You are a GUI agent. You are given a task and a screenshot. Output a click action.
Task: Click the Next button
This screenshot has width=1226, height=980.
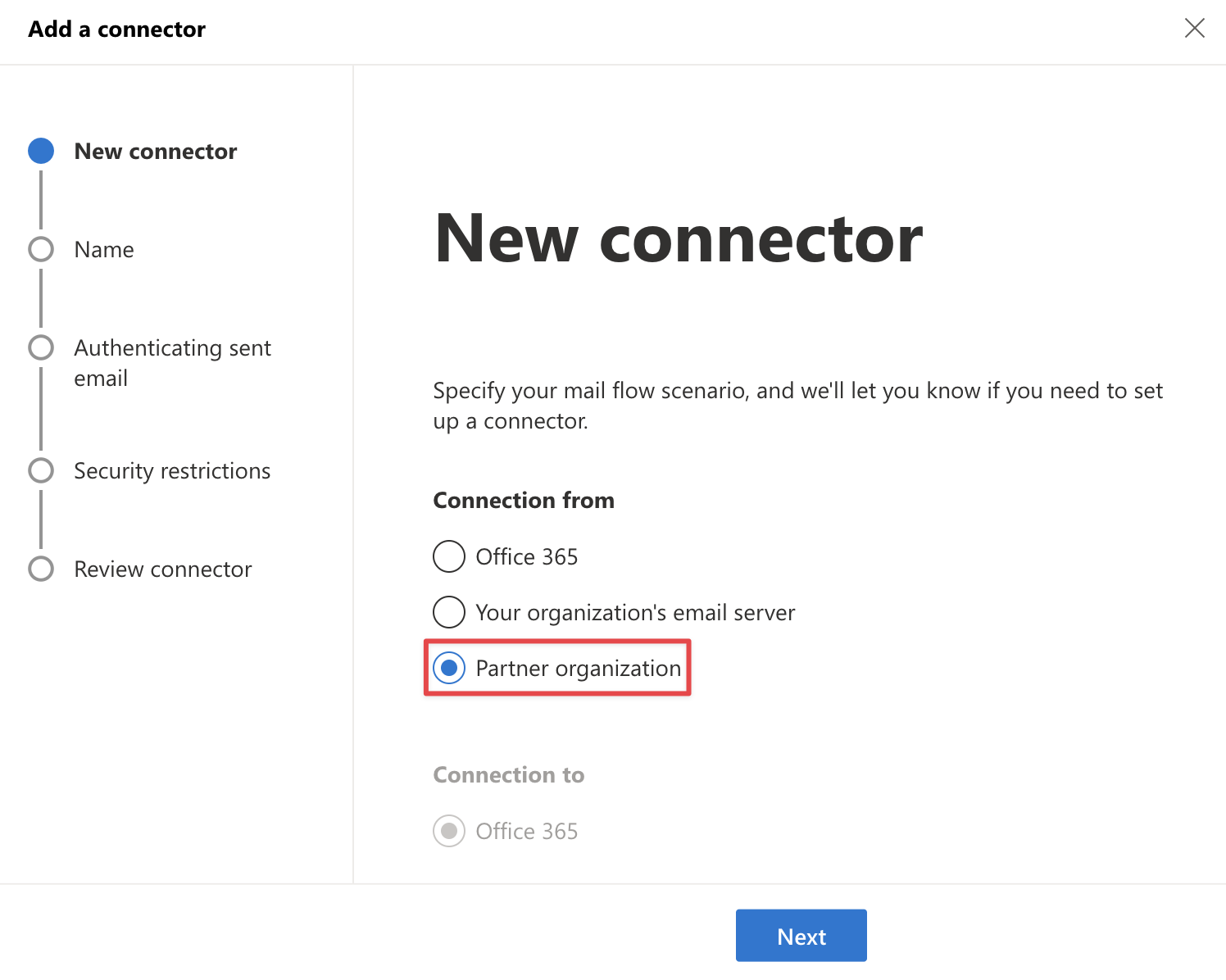tap(801, 935)
